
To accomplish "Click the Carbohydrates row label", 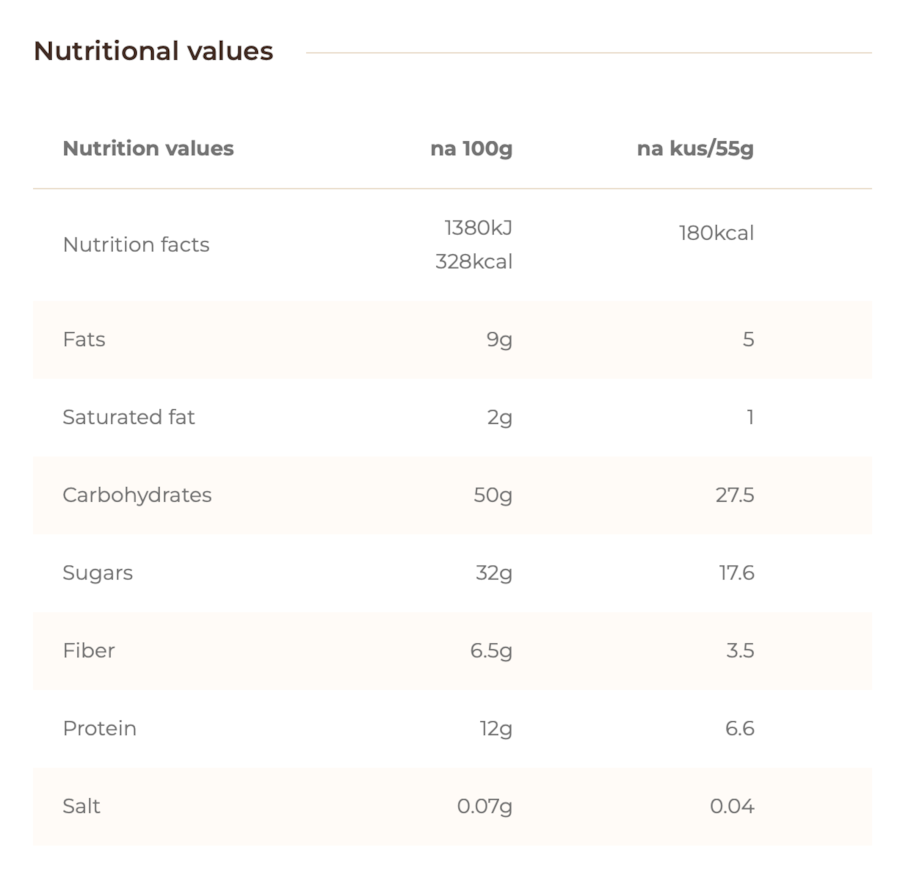I will [x=137, y=495].
